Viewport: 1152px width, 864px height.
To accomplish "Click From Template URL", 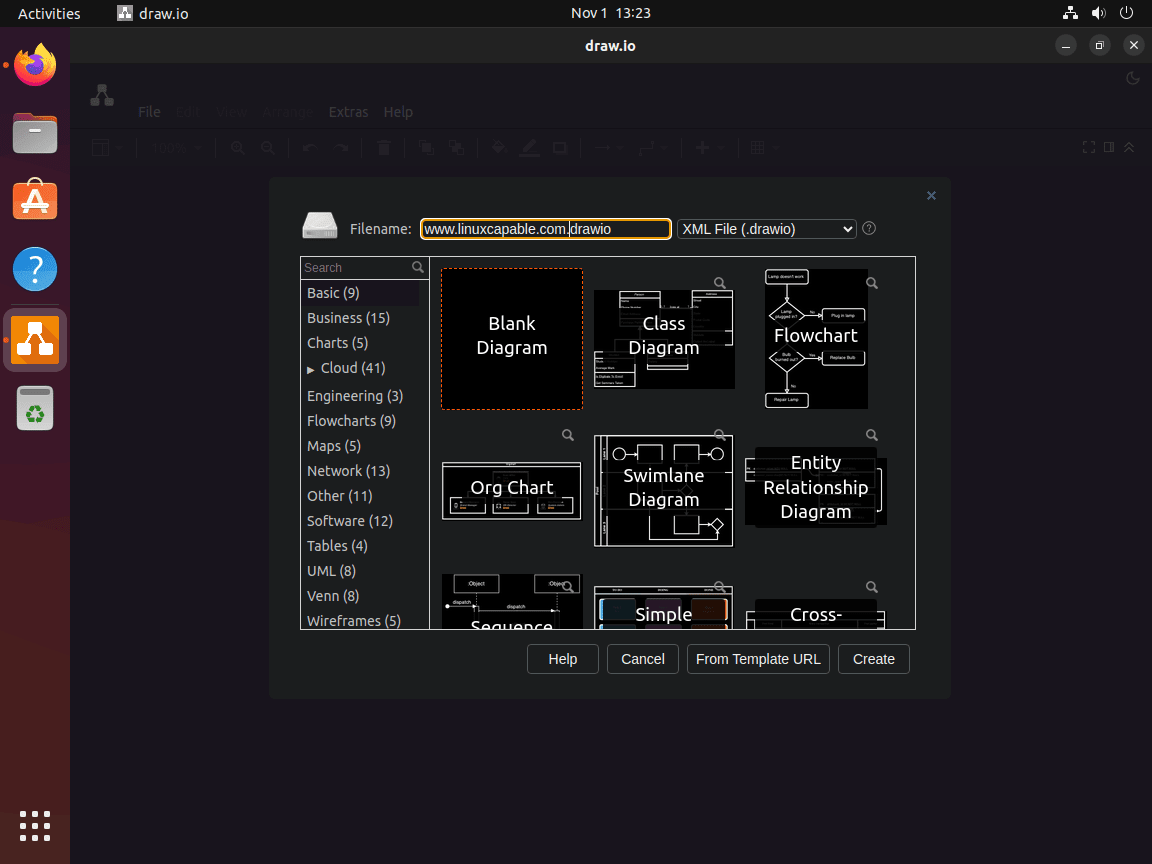I will (758, 659).
